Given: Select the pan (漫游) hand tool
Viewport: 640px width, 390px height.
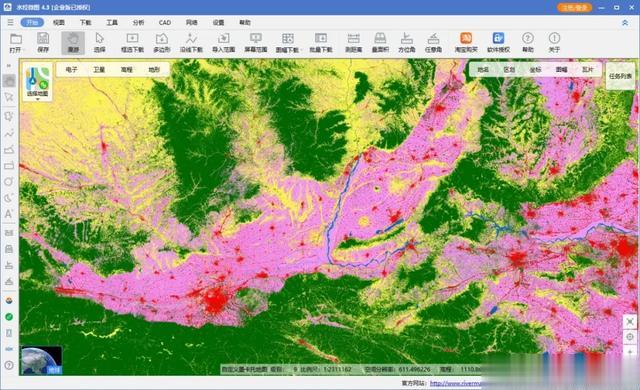Looking at the screenshot, I should coord(73,43).
